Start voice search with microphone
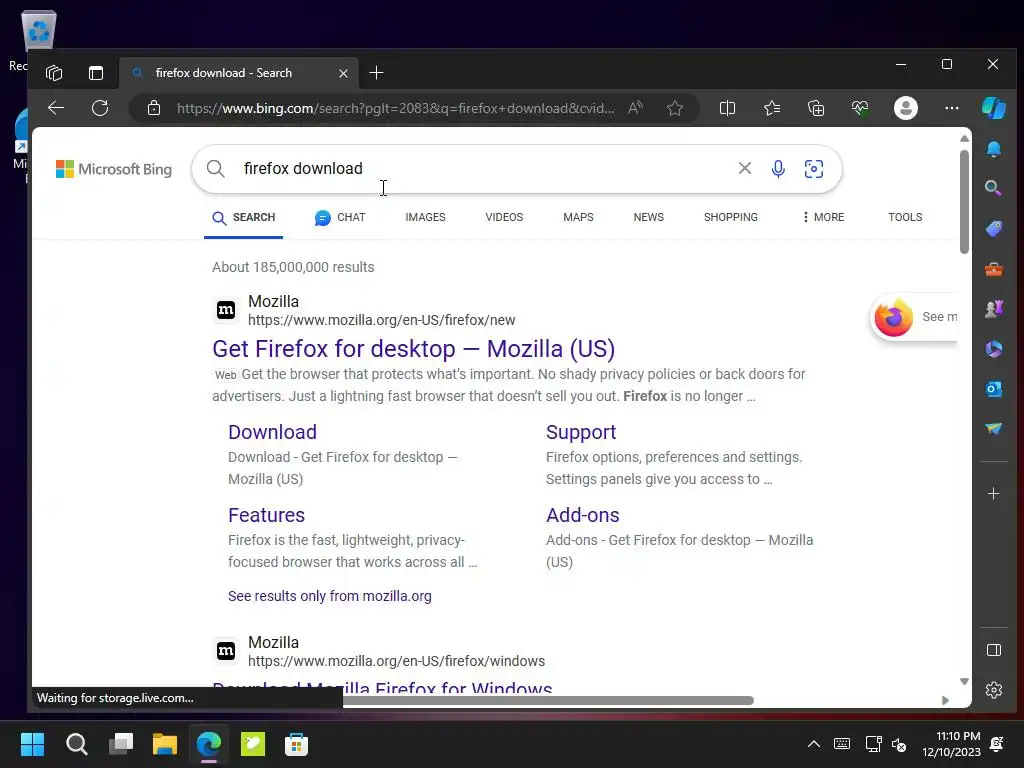Image resolution: width=1024 pixels, height=768 pixels. 778,169
